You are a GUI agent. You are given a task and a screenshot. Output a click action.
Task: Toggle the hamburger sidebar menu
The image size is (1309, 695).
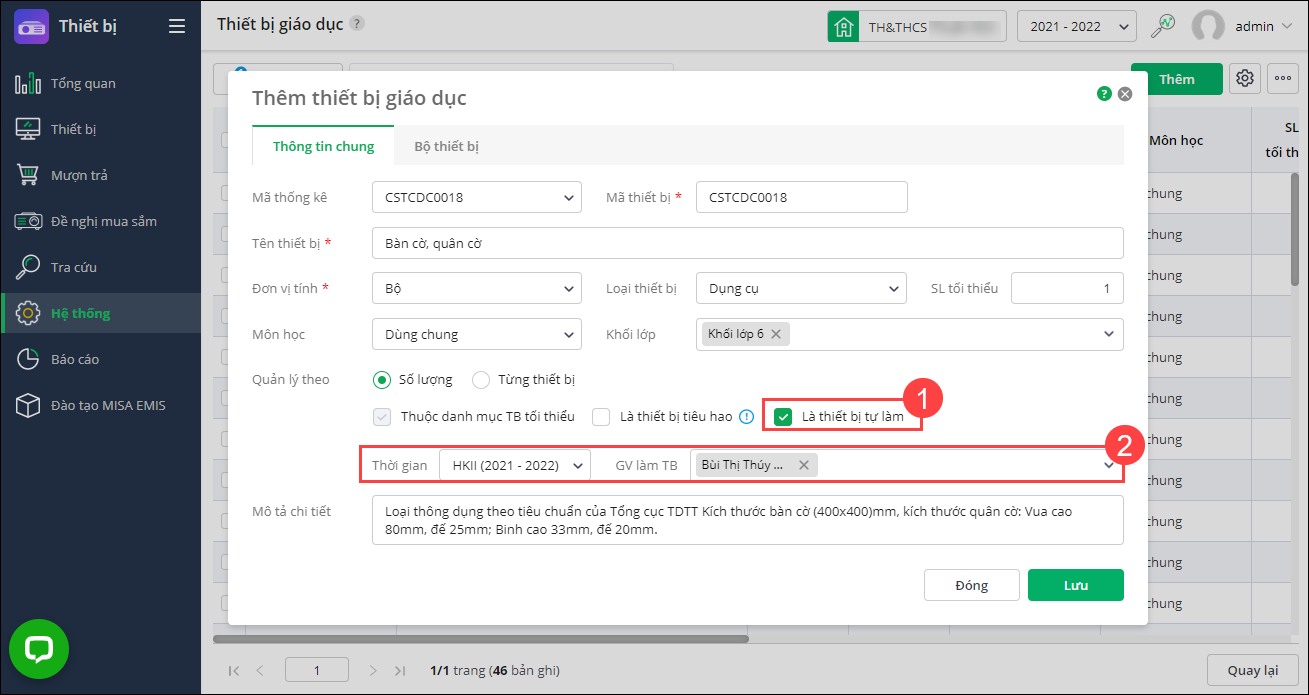pos(177,26)
